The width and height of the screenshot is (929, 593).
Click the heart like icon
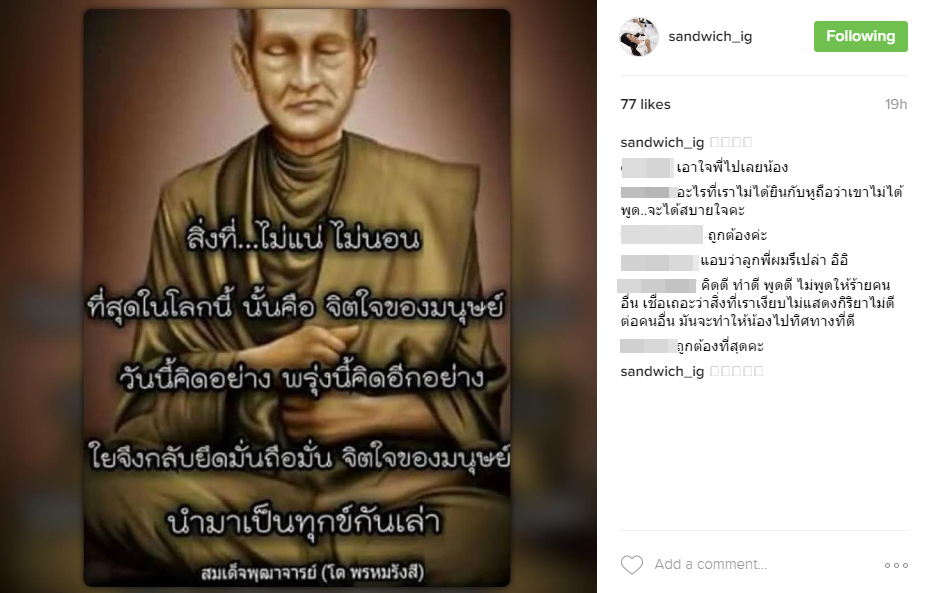tap(632, 565)
